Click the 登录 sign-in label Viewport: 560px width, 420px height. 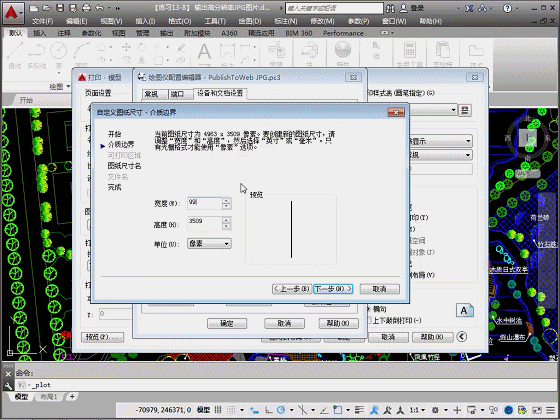click(417, 8)
